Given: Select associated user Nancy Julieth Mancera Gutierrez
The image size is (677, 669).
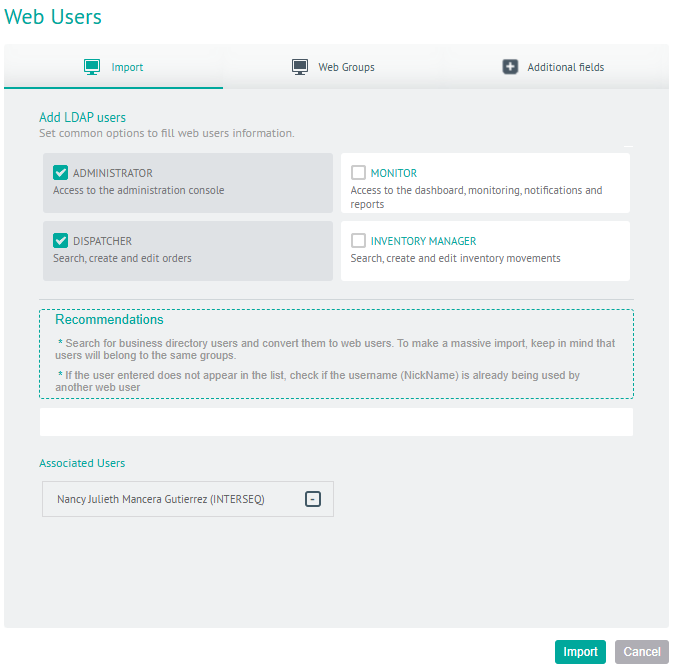Looking at the screenshot, I should (161, 499).
